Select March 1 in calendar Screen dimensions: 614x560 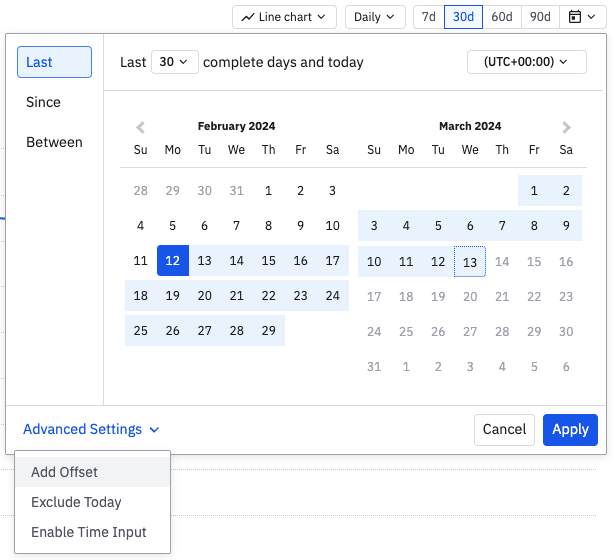pyautogui.click(x=534, y=191)
